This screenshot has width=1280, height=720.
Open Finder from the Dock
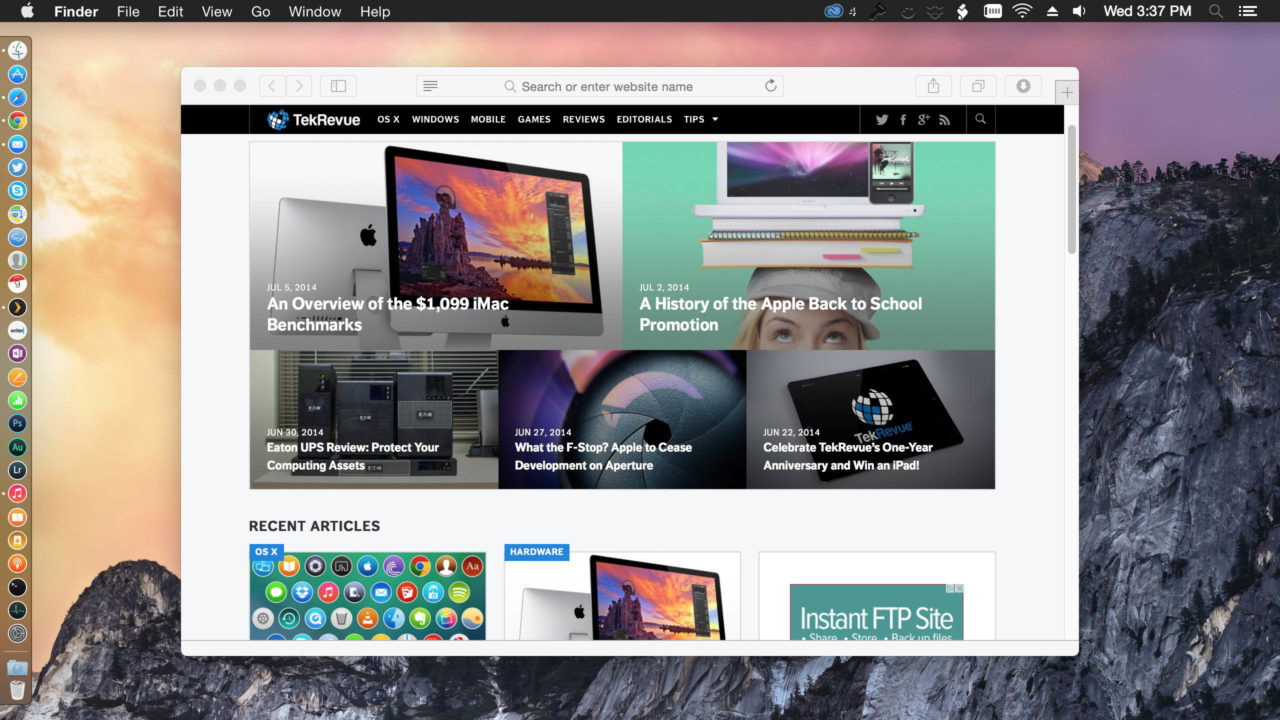pyautogui.click(x=17, y=50)
